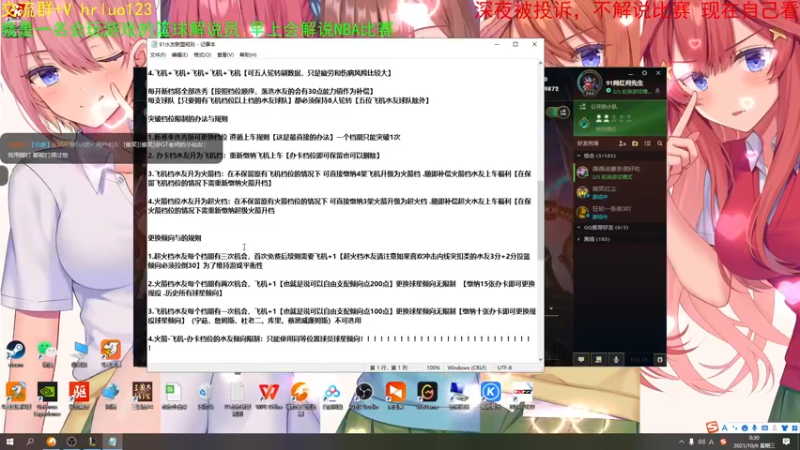Select the first friend showing 2/5 status
Screen dimensions: 800x450
coord(620,172)
